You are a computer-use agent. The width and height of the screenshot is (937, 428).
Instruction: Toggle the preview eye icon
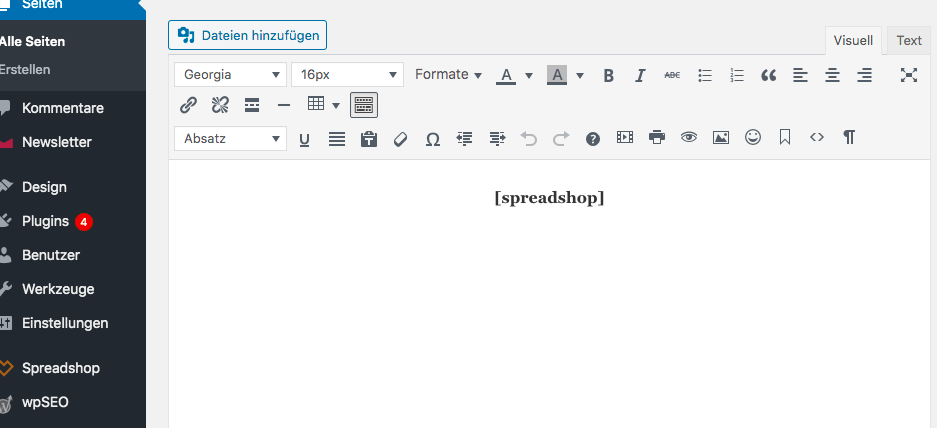pos(688,138)
